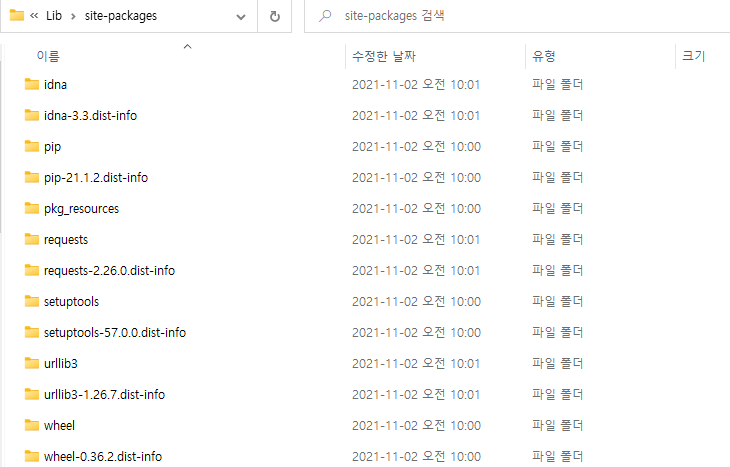
Task: Click the setuptools-57.0.0.dist-info name text
Action: (115, 333)
